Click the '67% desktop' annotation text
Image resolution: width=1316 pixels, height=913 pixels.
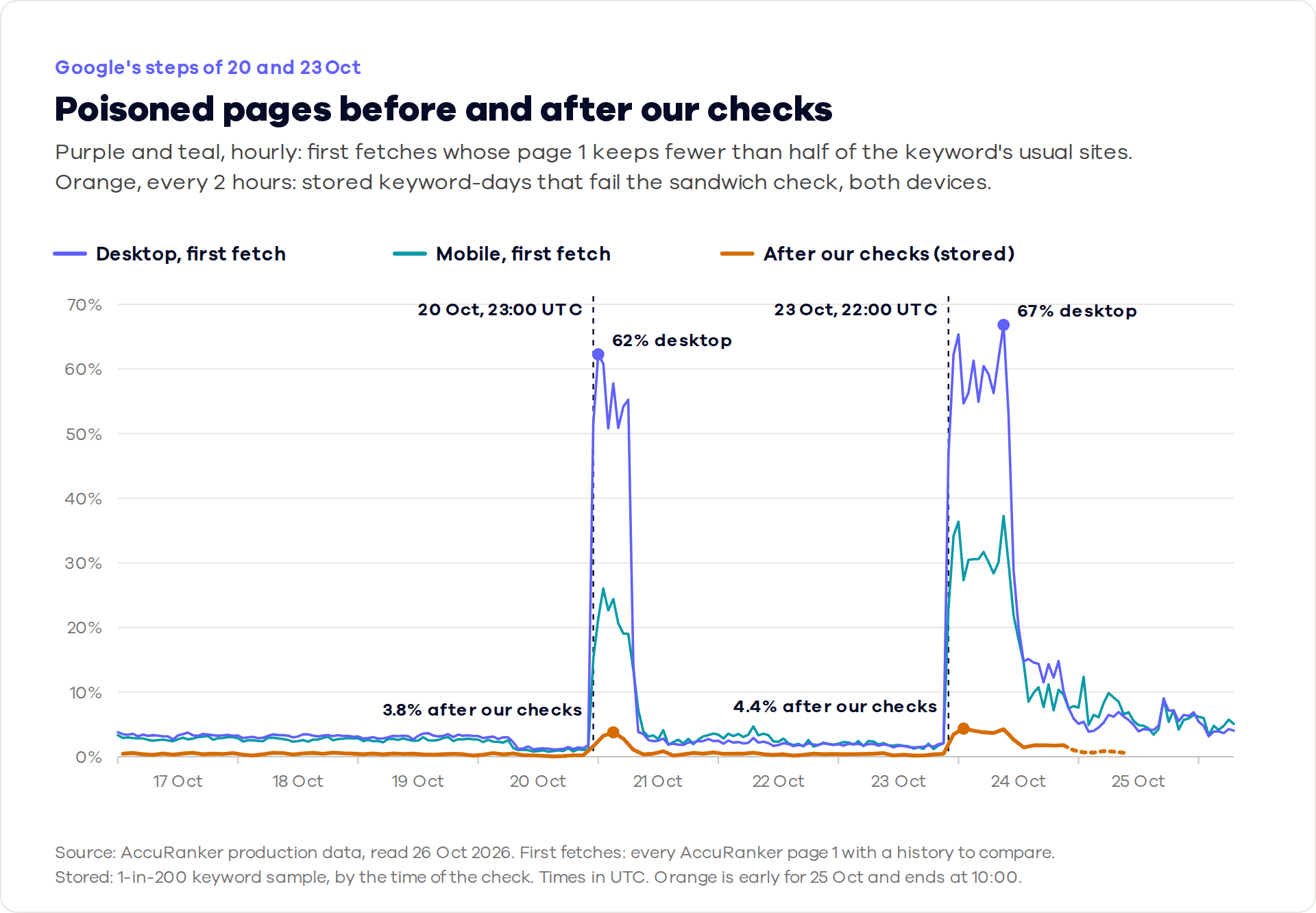coord(1077,311)
